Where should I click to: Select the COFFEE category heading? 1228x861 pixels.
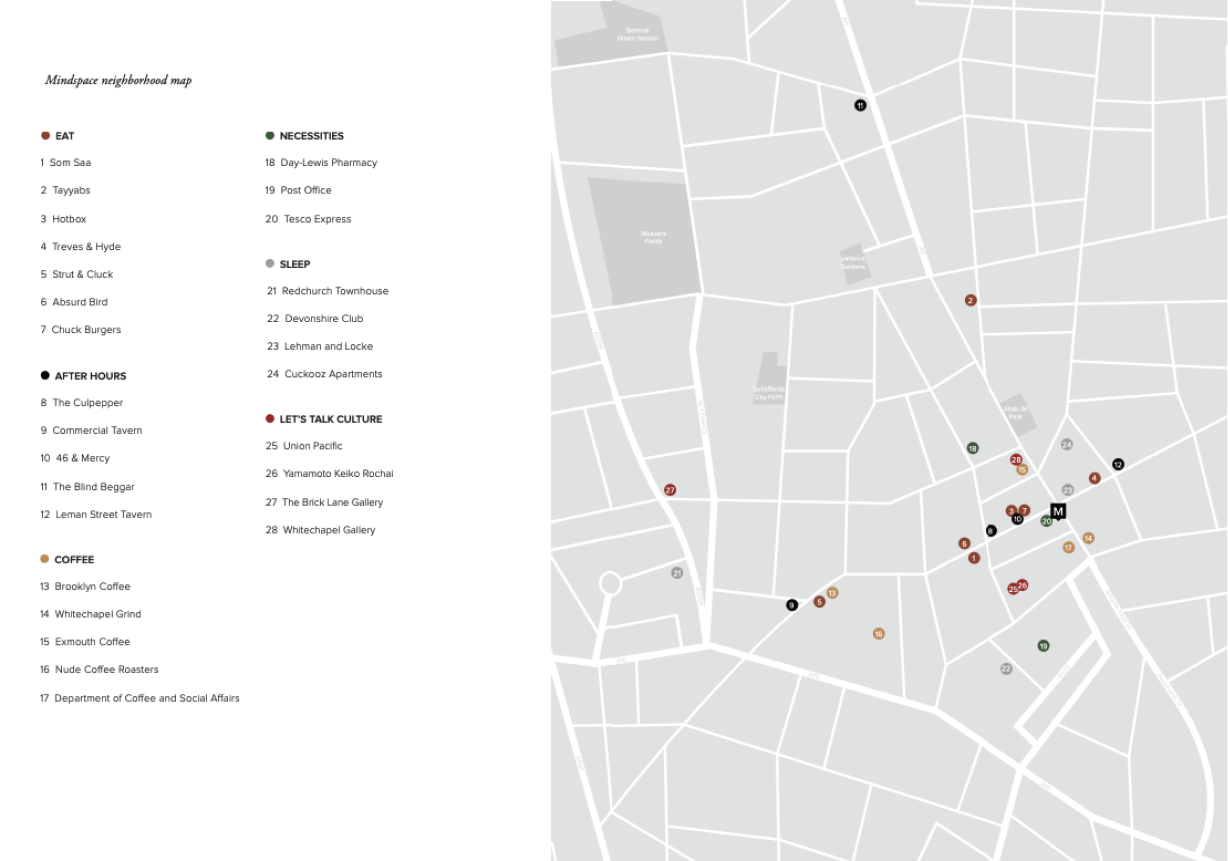tap(74, 560)
